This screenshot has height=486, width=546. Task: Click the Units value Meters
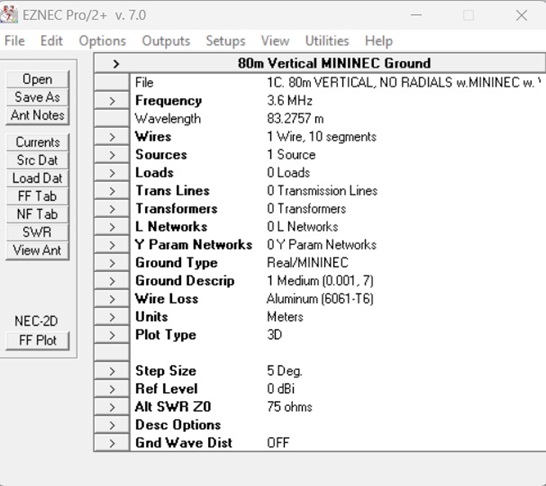click(x=285, y=317)
